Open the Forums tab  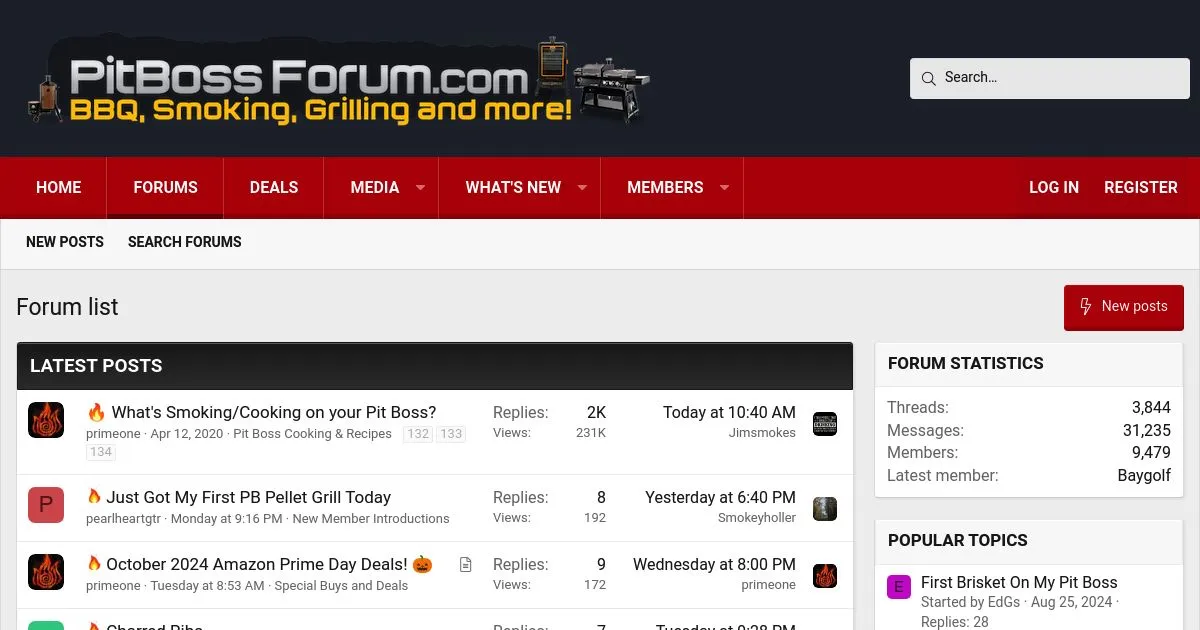pos(165,187)
